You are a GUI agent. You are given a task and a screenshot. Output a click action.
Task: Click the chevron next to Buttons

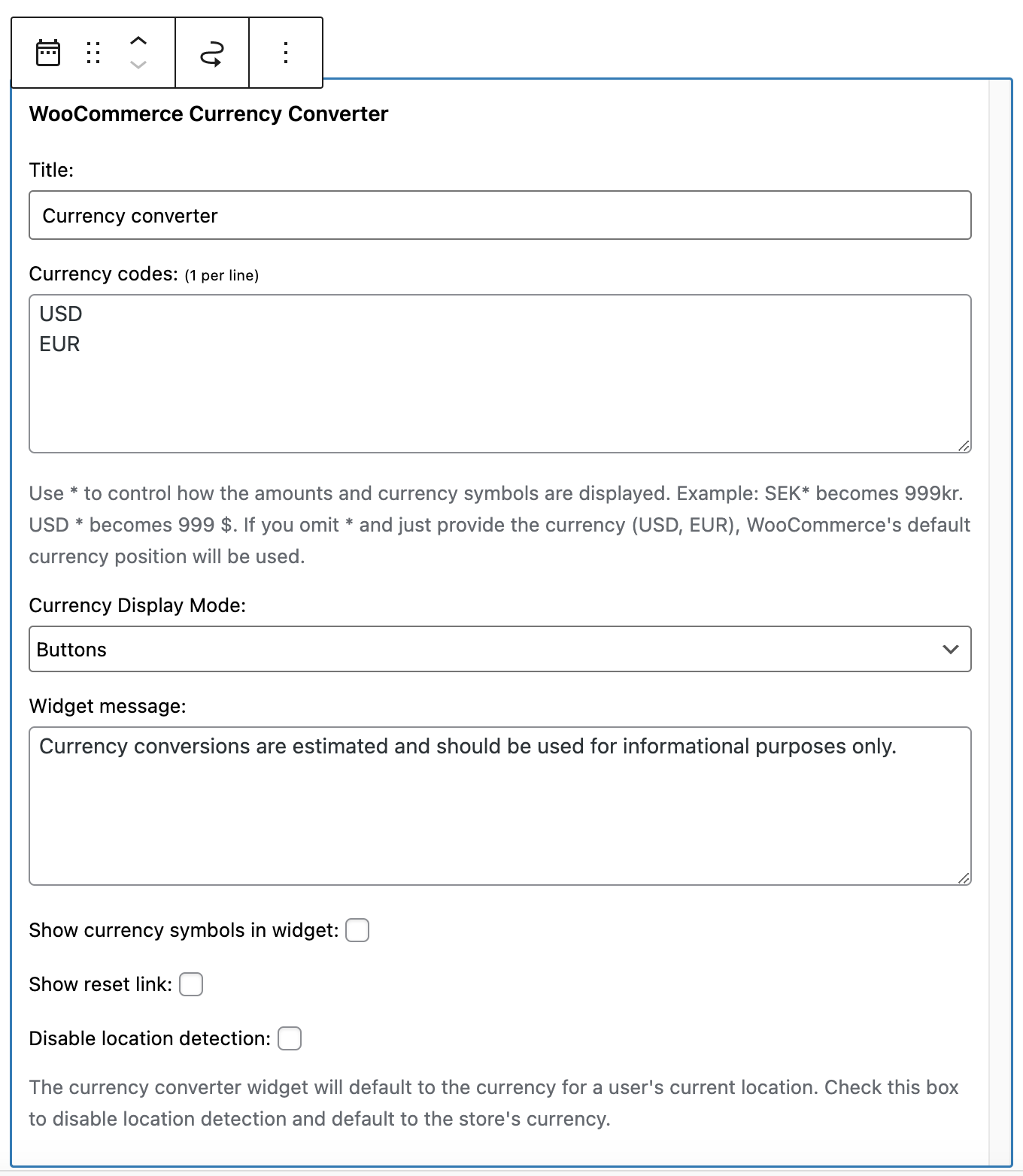tap(949, 649)
